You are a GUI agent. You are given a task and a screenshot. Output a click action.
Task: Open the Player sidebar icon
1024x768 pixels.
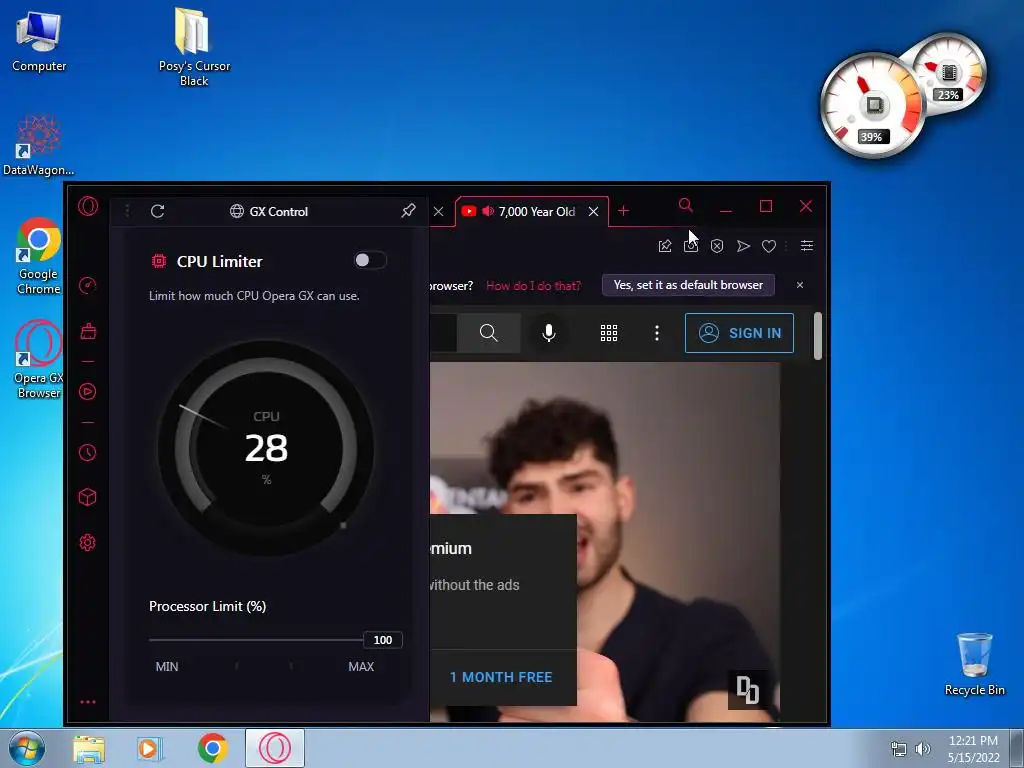(x=88, y=392)
